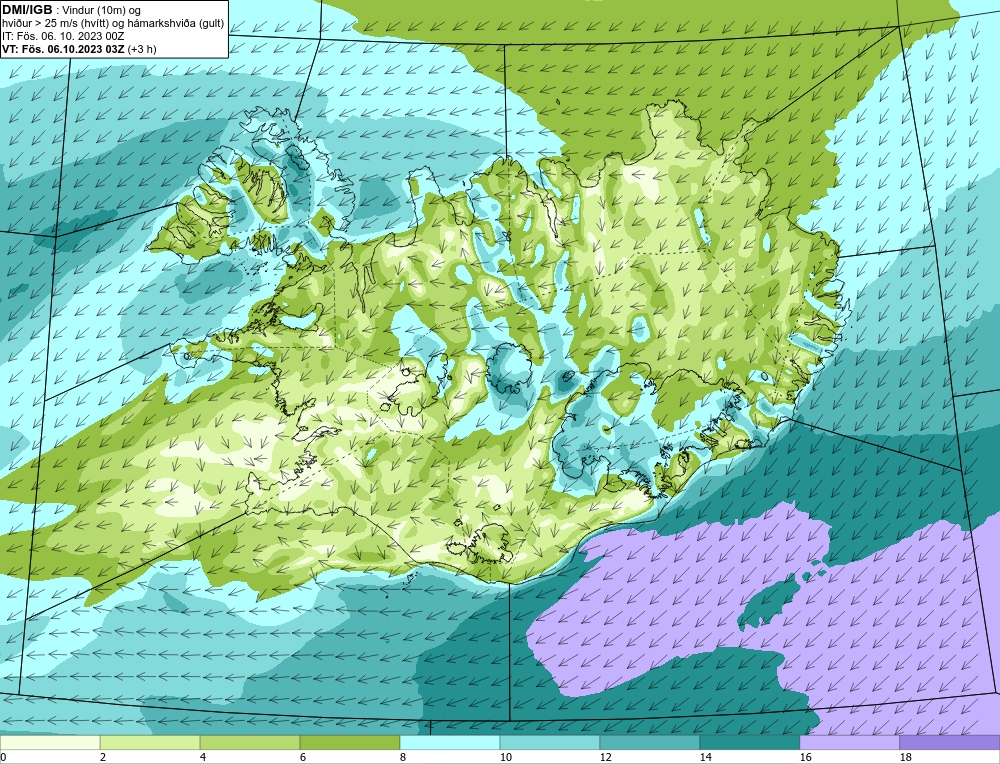This screenshot has width=1000, height=764.
Task: Click the 'IT: Fös. 06. 10. 2023 00Z' line
Action: tap(62, 36)
